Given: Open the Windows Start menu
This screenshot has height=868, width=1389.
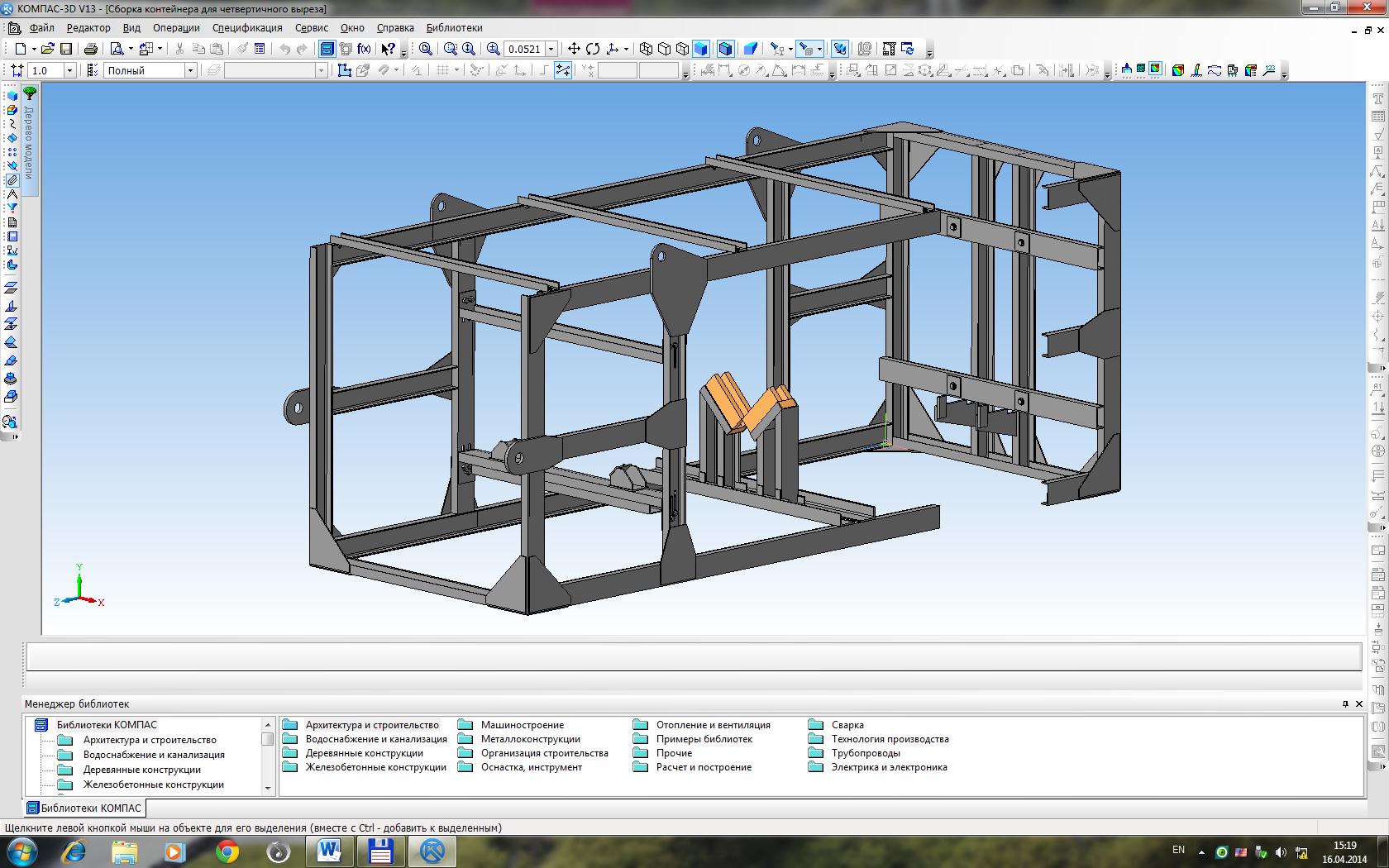Looking at the screenshot, I should point(21,851).
